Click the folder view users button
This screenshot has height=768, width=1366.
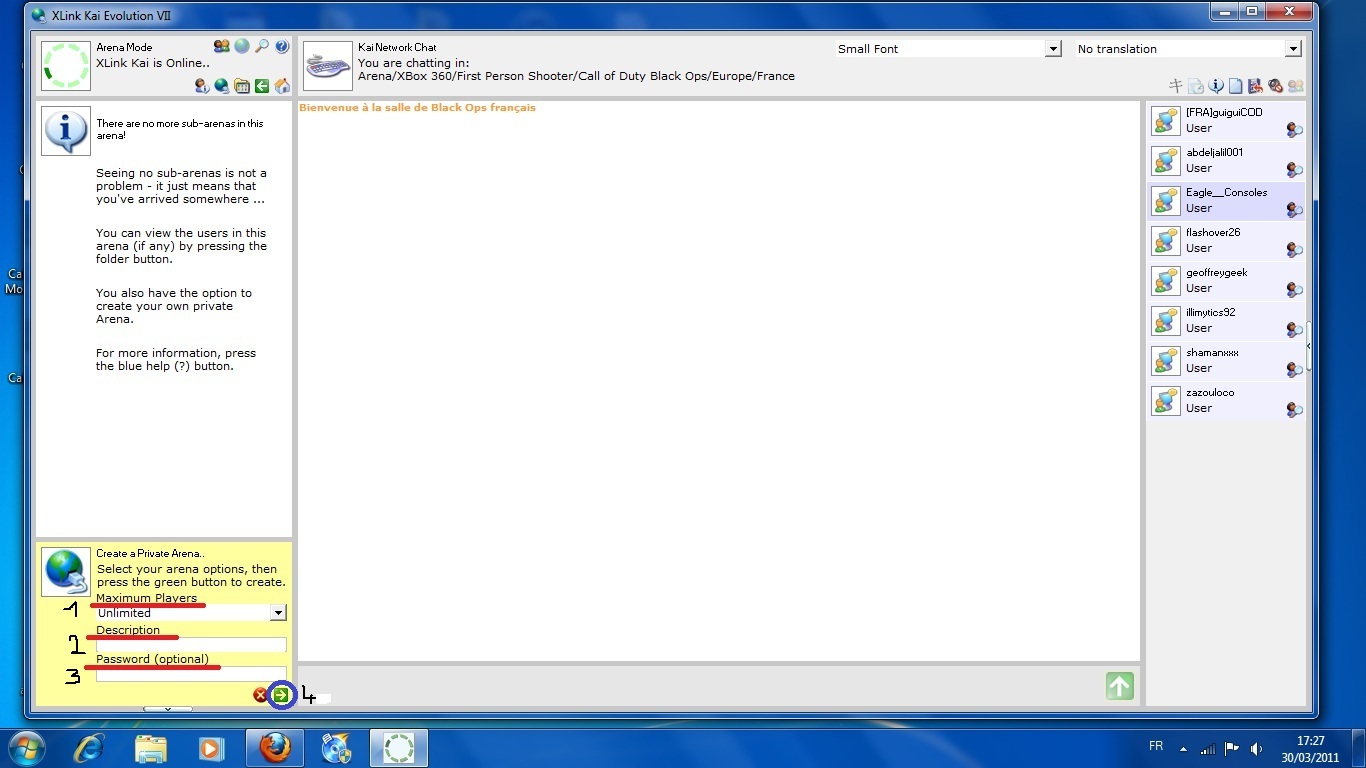click(x=242, y=86)
